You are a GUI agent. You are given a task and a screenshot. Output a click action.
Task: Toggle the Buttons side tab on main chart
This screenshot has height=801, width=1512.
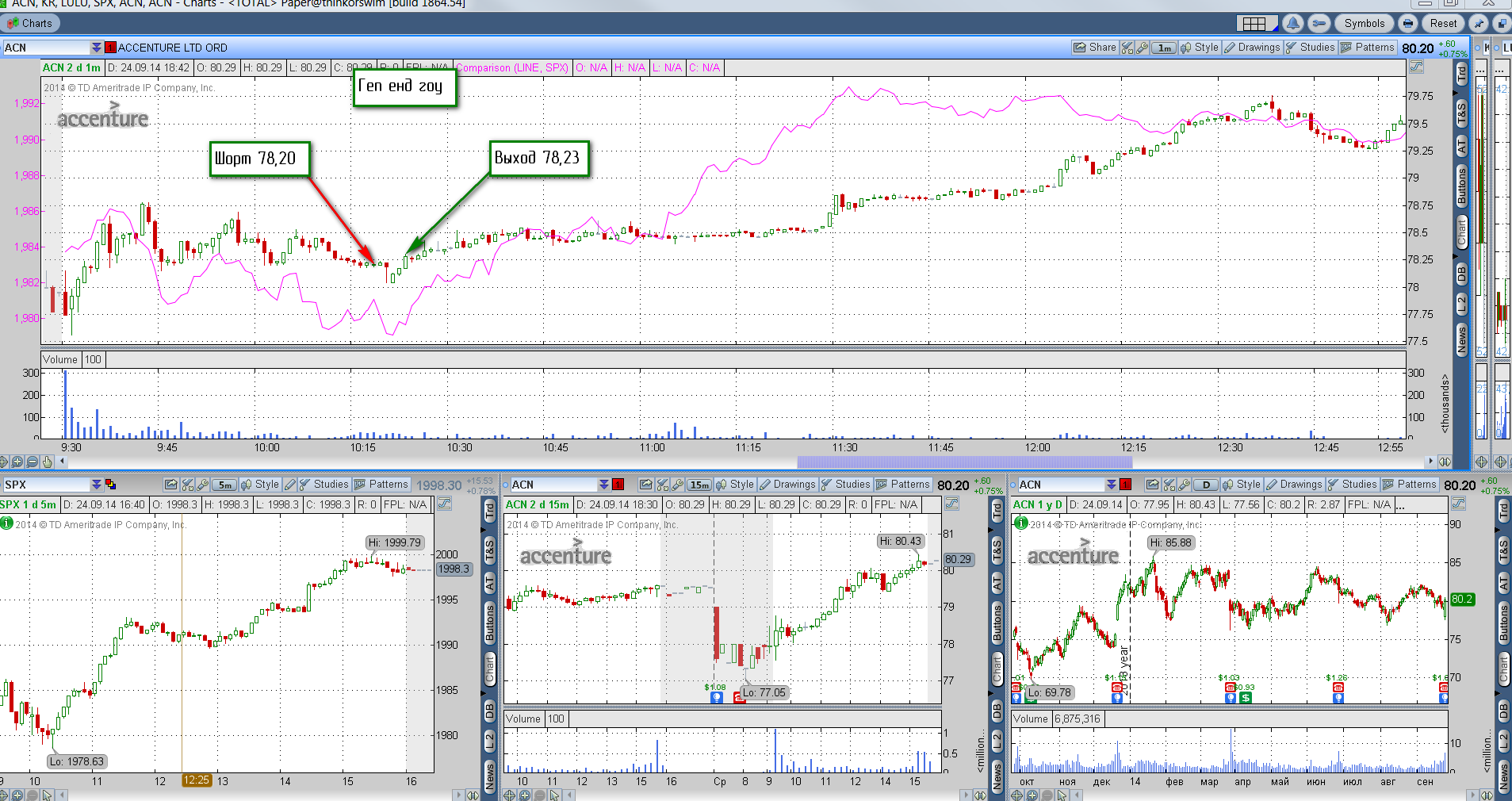(1462, 186)
